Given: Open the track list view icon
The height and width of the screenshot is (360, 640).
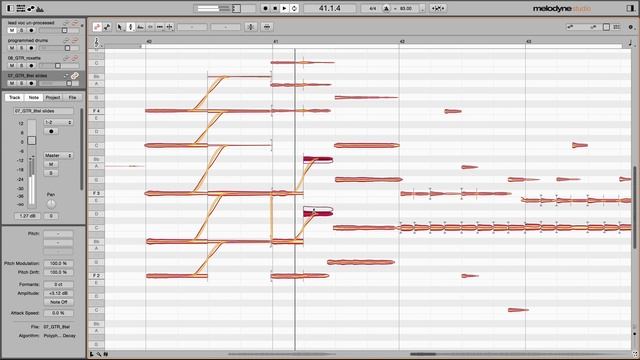Looking at the screenshot, I should [21, 8].
